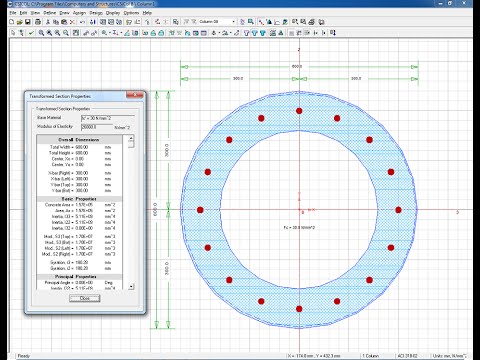The image size is (480, 360).
Task: Open the Define menu
Action: 50,13
